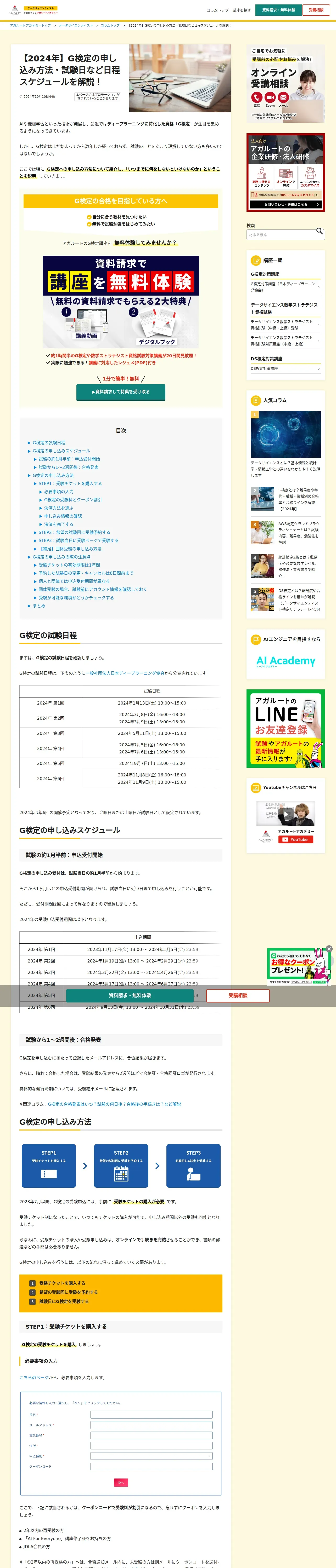This screenshot has width=336, height=1568.
Task: Click the red mail (メール) icon
Action: coord(284,97)
